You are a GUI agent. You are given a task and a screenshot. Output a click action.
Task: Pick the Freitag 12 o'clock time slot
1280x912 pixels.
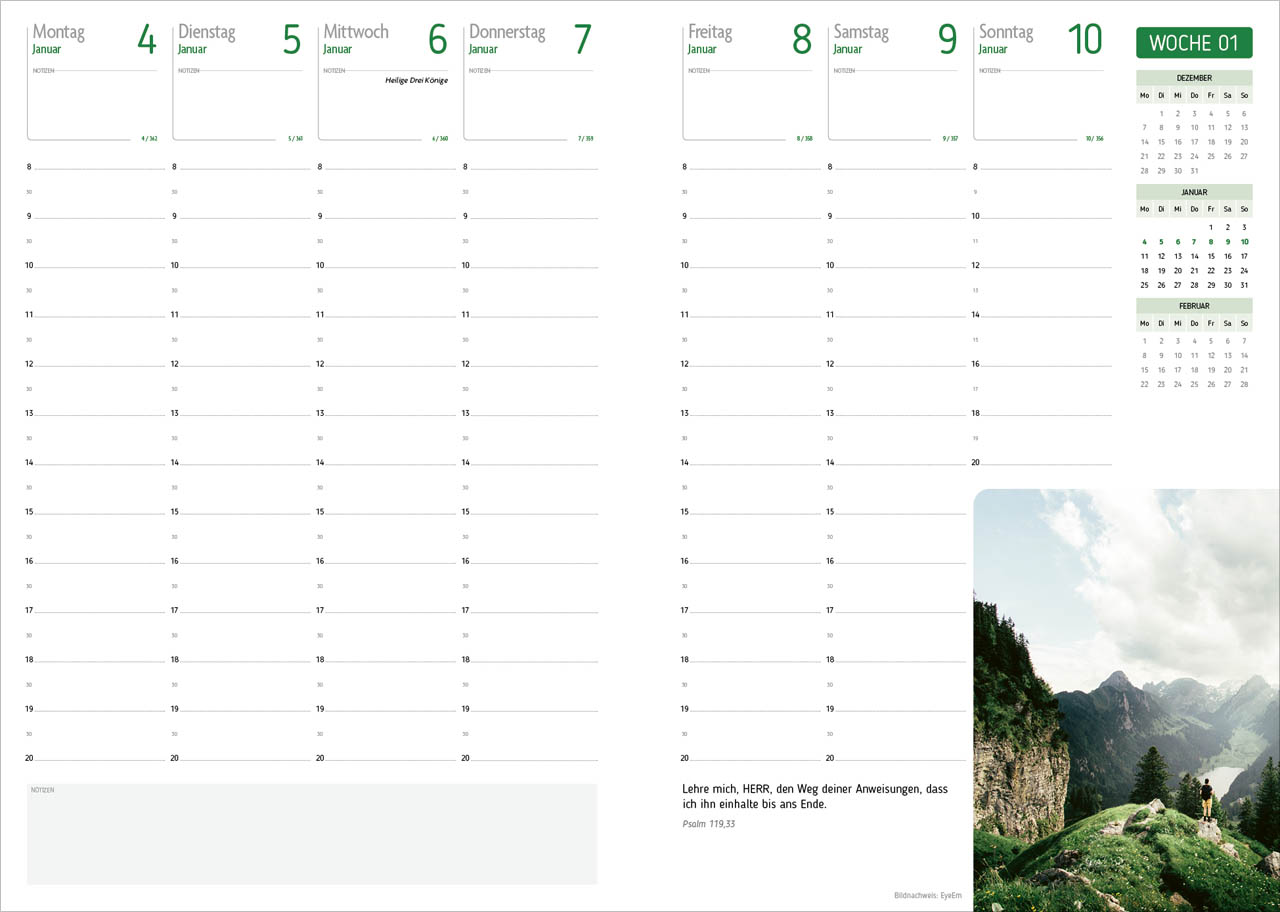[750, 364]
